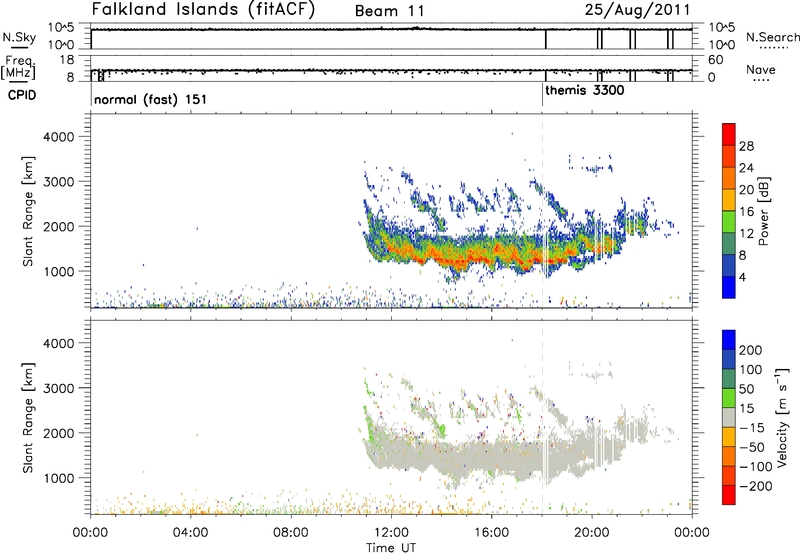Click the light green Velocity colorbar swatch
The width and height of the screenshot is (800, 554).
729,398
